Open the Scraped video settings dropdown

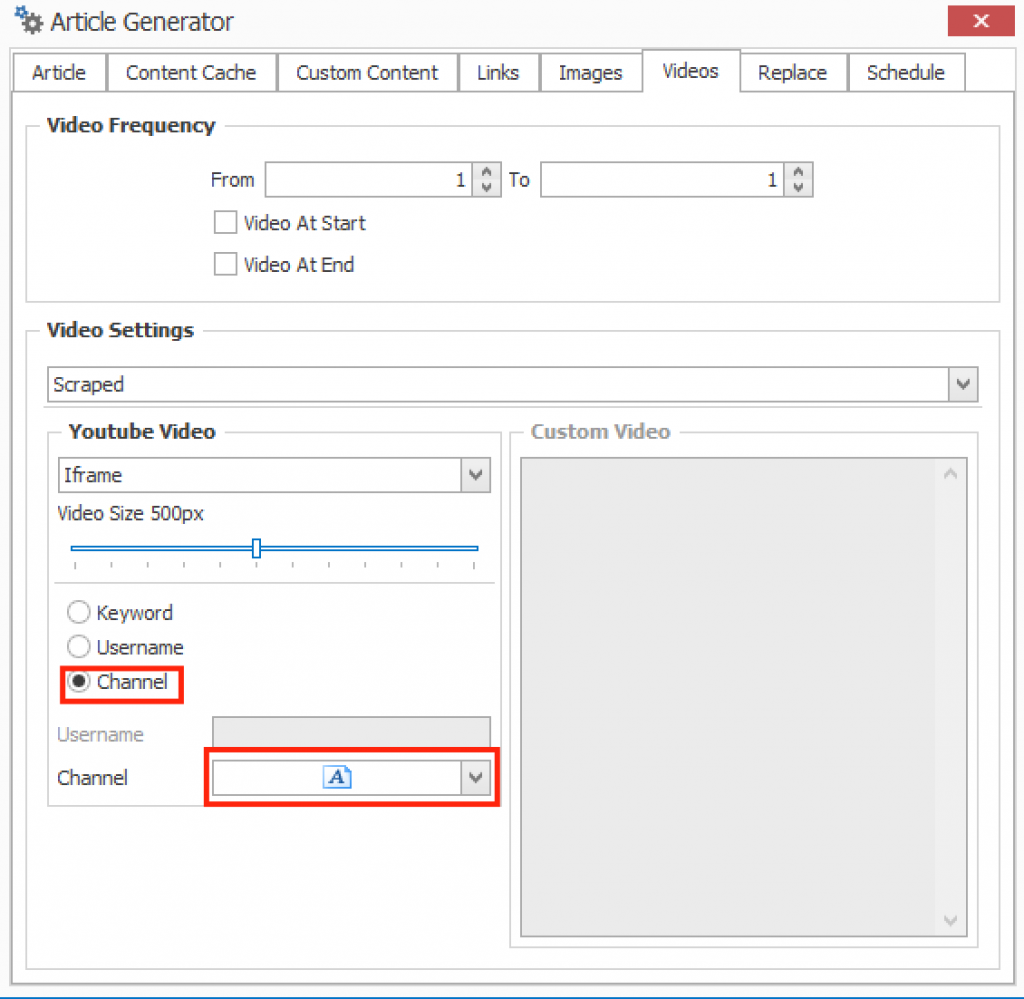(962, 384)
